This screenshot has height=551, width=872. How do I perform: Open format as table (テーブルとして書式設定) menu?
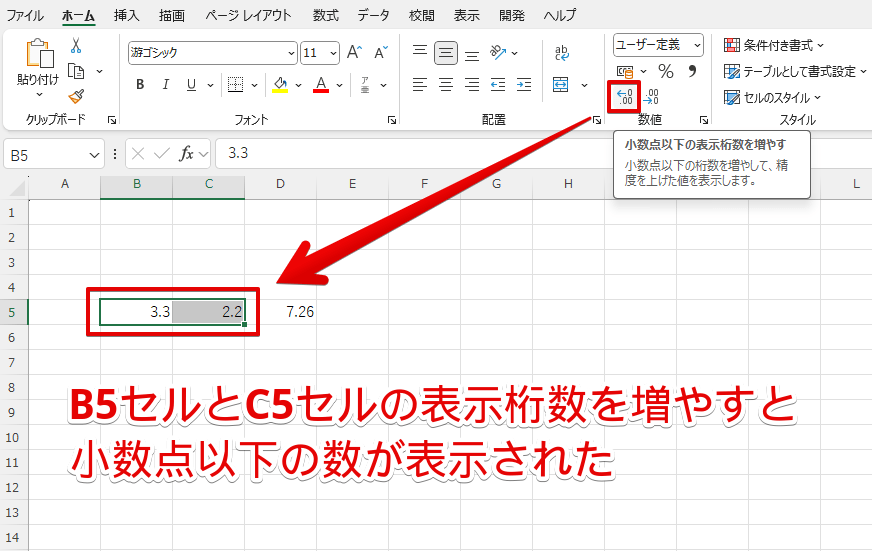pyautogui.click(x=795, y=71)
